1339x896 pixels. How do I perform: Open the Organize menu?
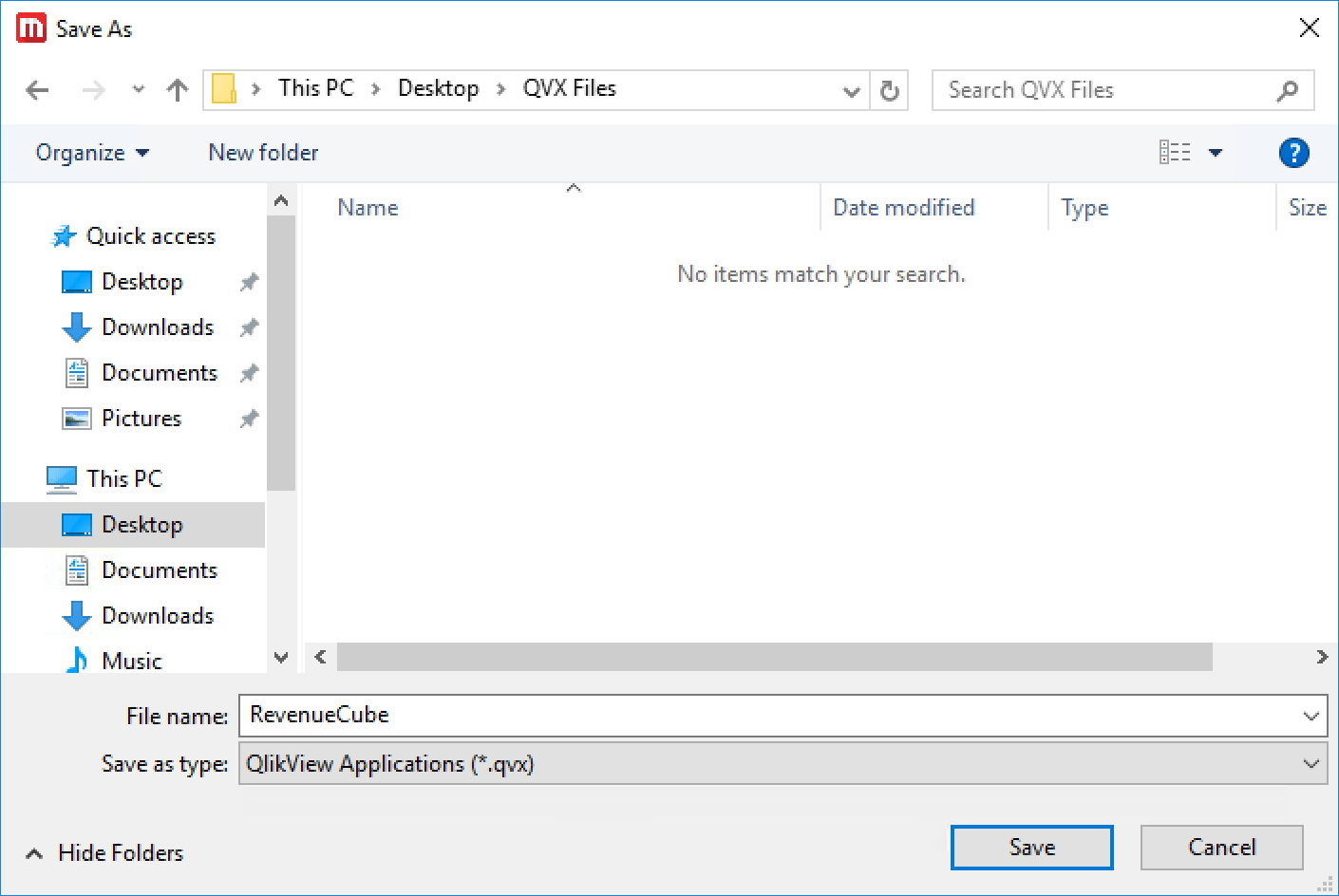[x=91, y=153]
